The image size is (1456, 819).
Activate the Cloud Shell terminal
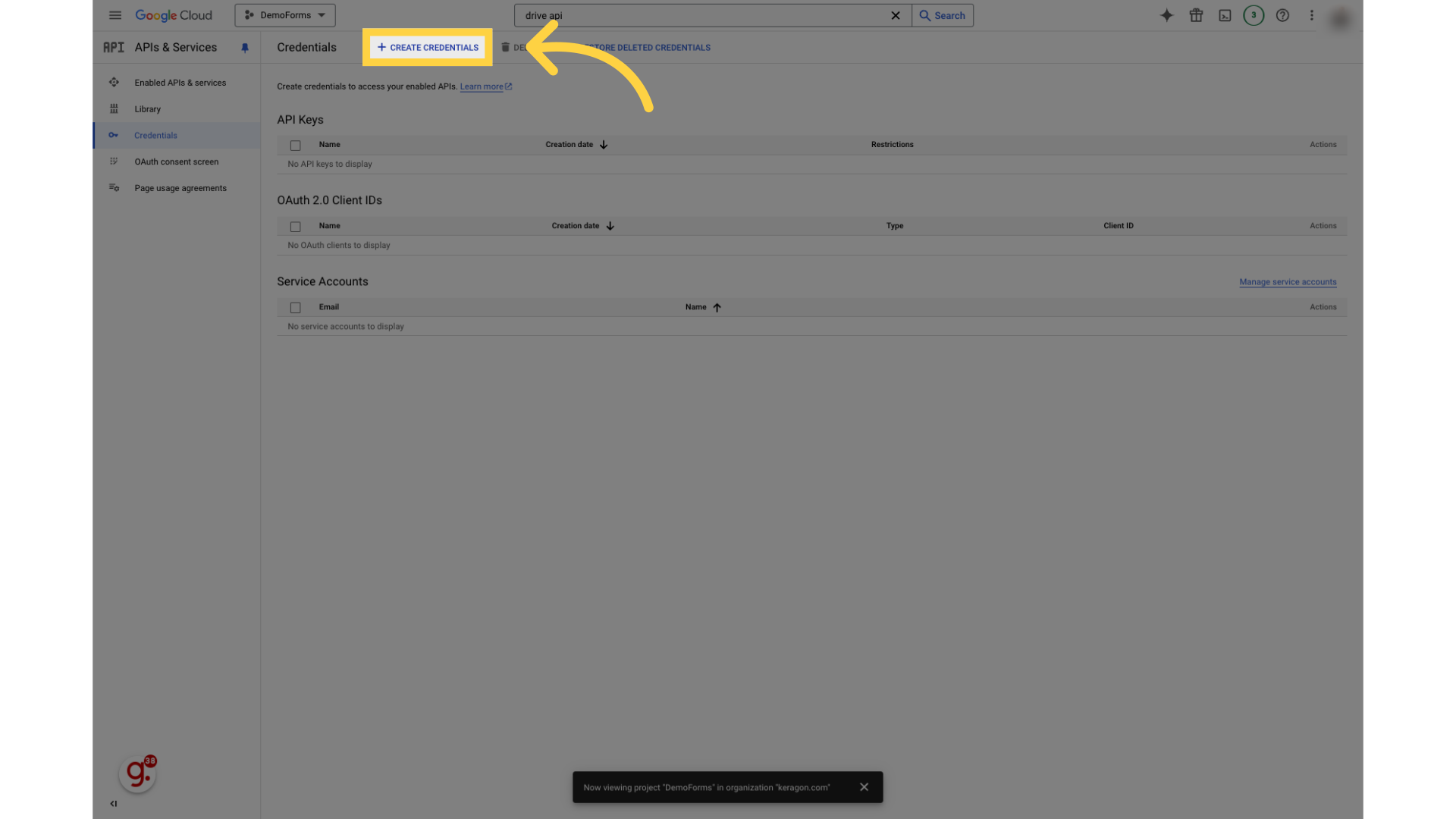(x=1225, y=15)
